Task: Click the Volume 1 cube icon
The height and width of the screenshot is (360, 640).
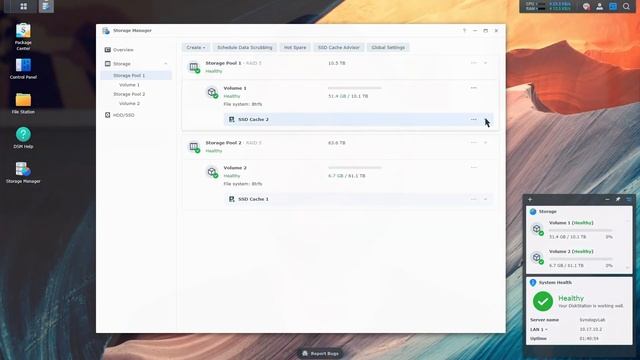Action: point(212,92)
